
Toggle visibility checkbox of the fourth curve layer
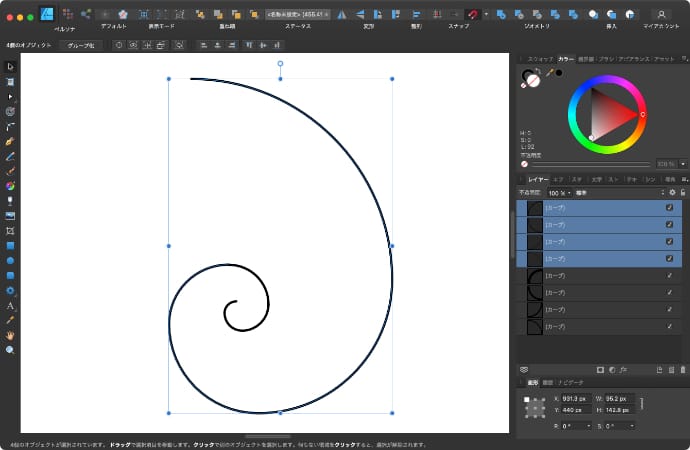pos(669,258)
